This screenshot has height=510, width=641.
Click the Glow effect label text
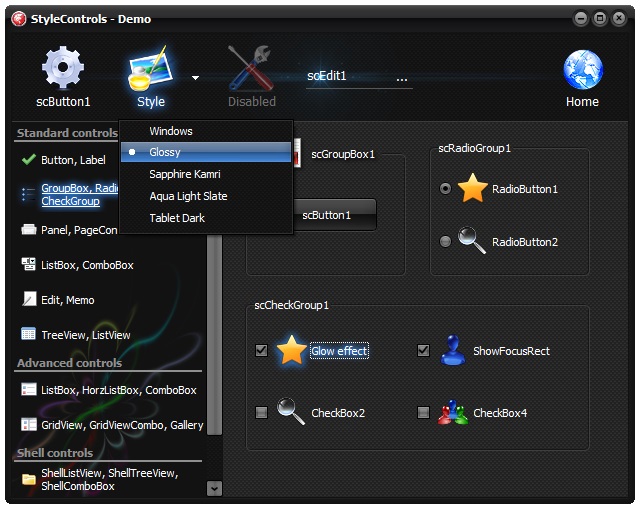pyautogui.click(x=339, y=351)
